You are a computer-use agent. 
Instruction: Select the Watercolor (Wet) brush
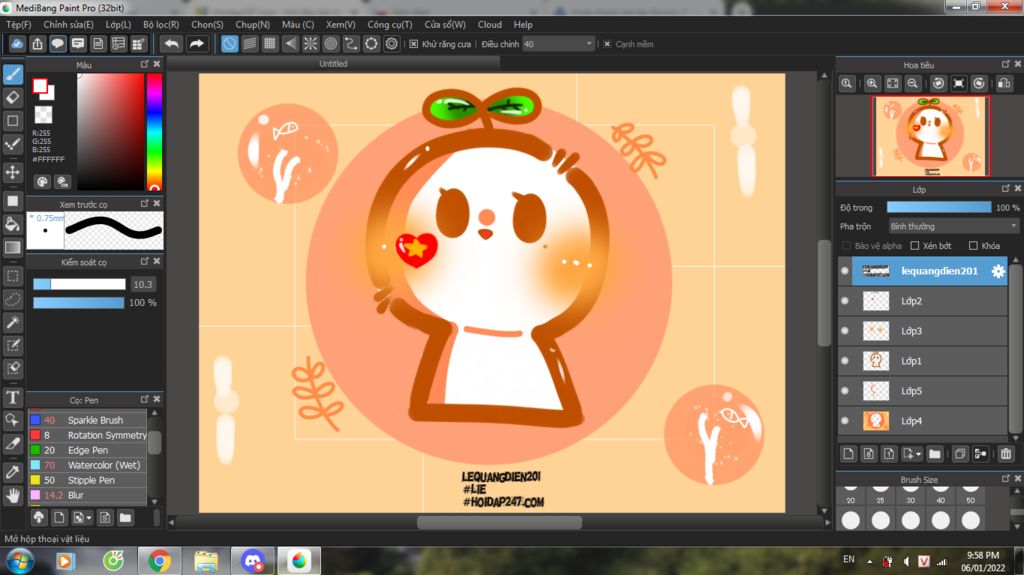tap(88, 465)
